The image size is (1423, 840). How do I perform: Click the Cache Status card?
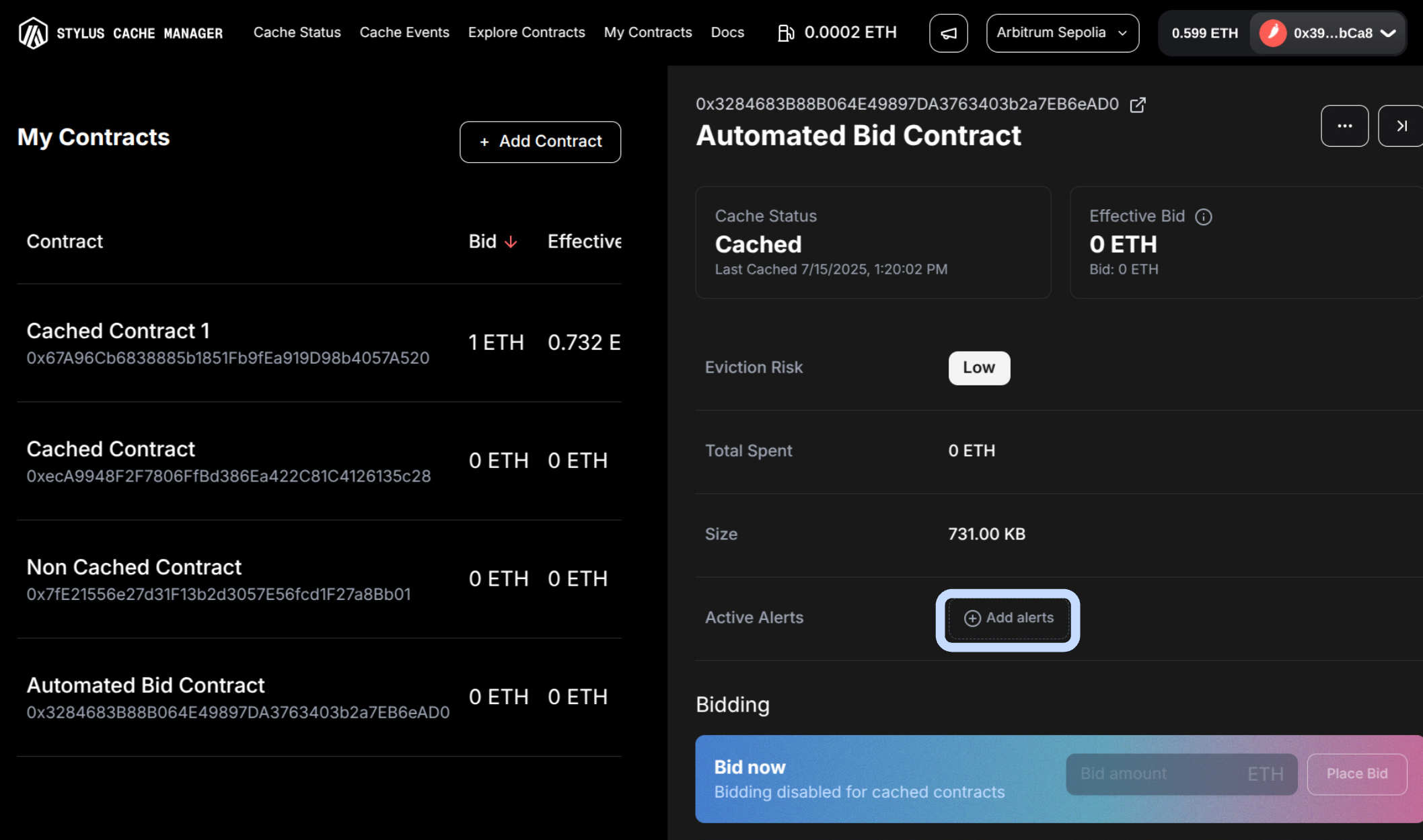pos(873,242)
